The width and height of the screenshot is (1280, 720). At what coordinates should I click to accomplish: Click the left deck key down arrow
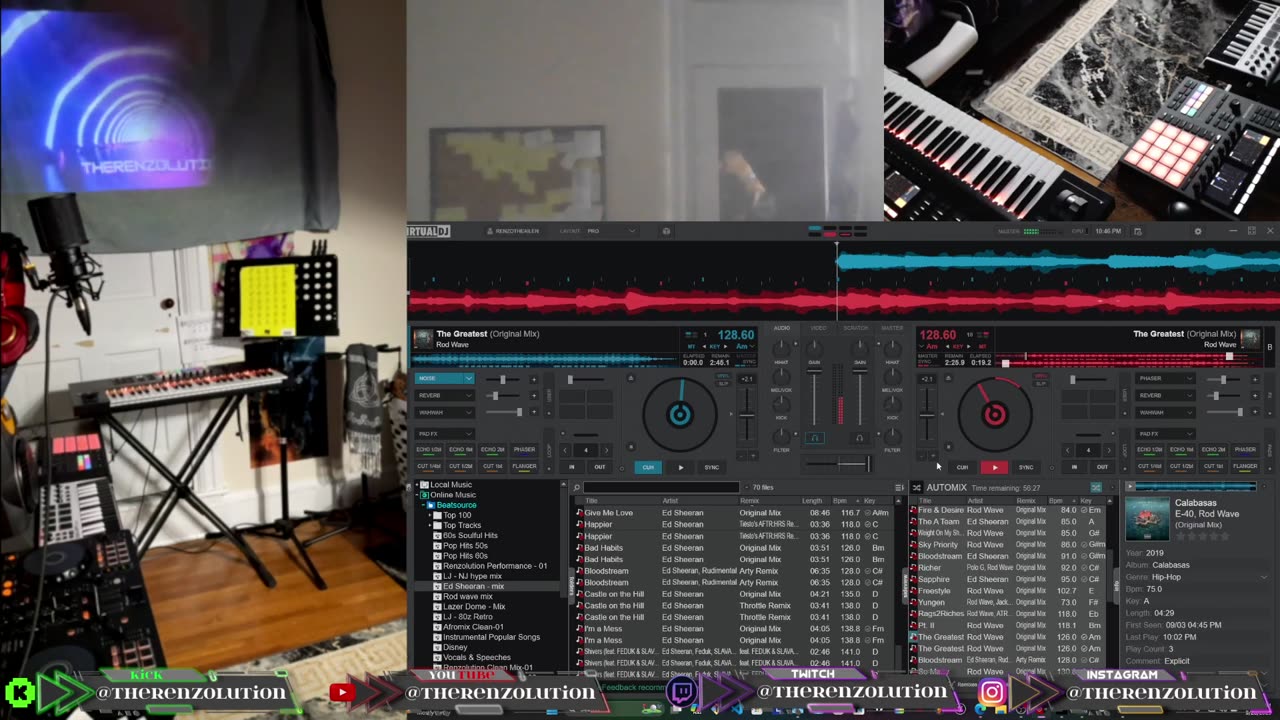pos(704,346)
